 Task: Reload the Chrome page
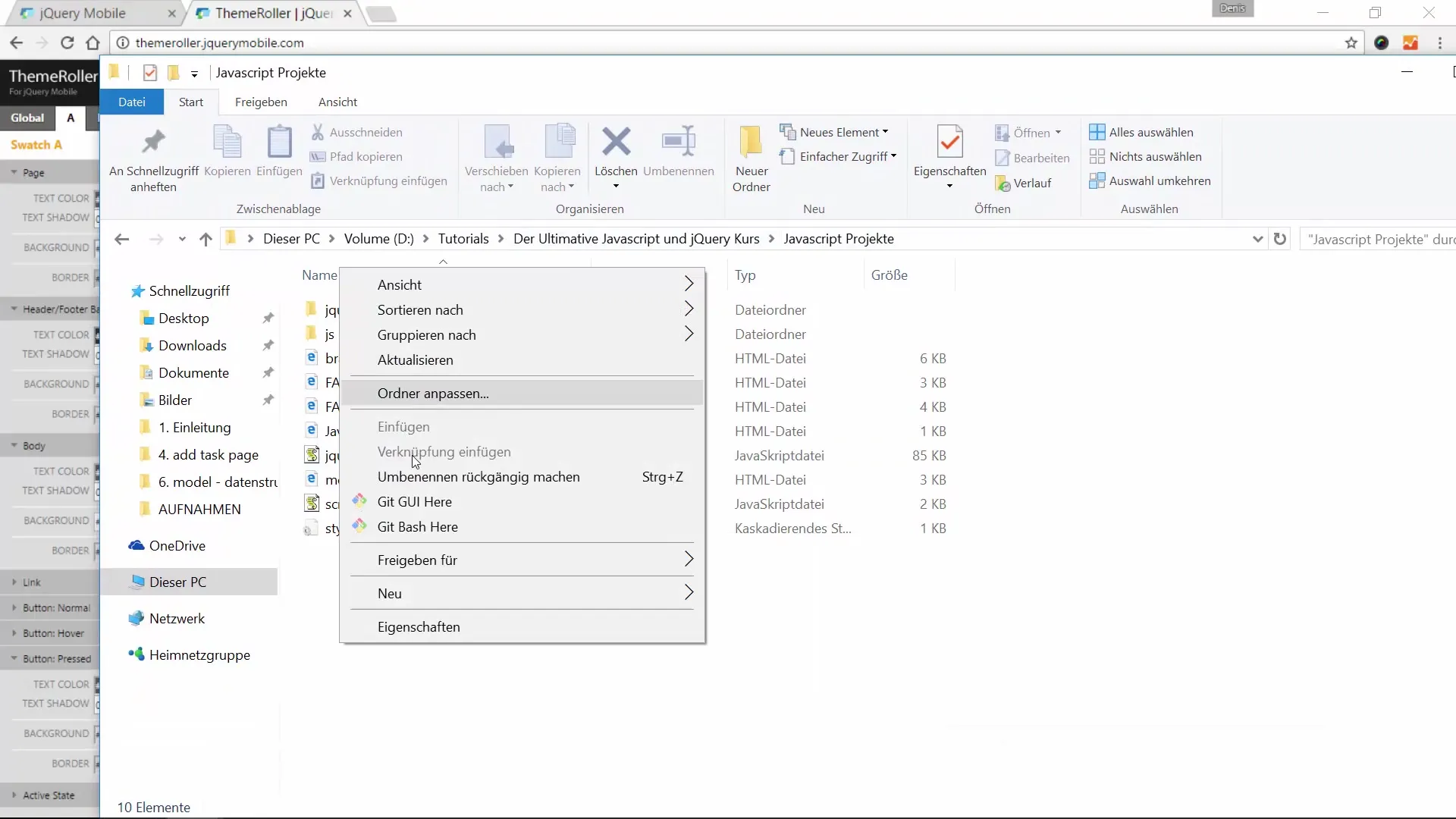pos(67,42)
